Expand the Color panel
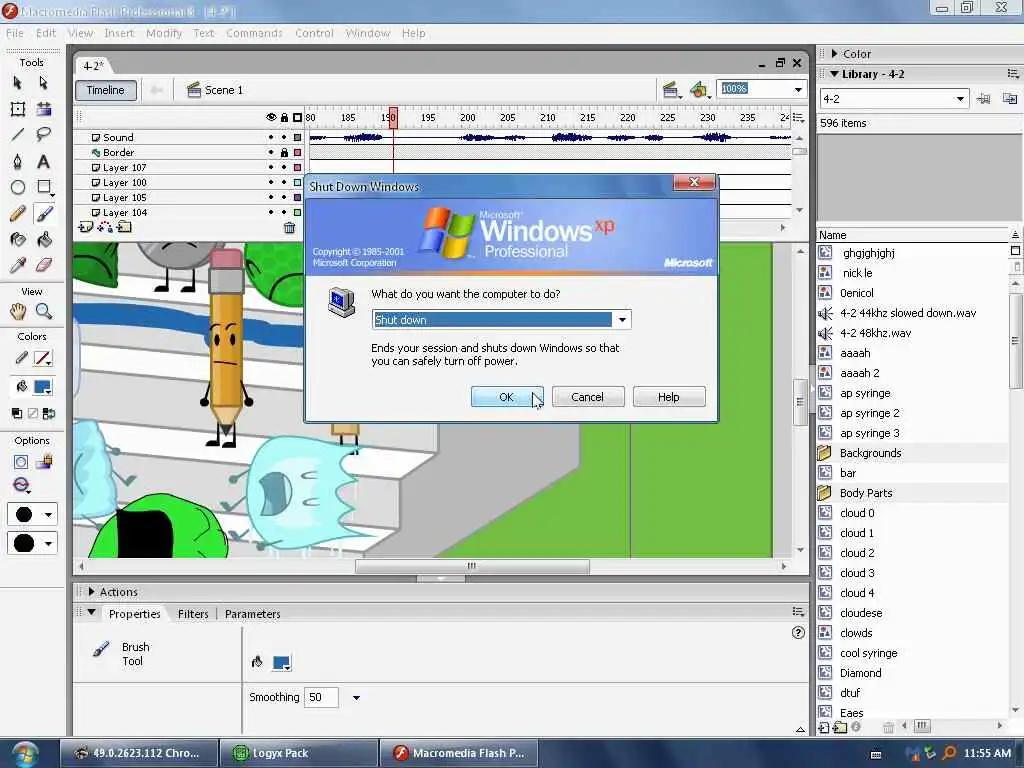Viewport: 1024px width, 768px height. tap(835, 54)
